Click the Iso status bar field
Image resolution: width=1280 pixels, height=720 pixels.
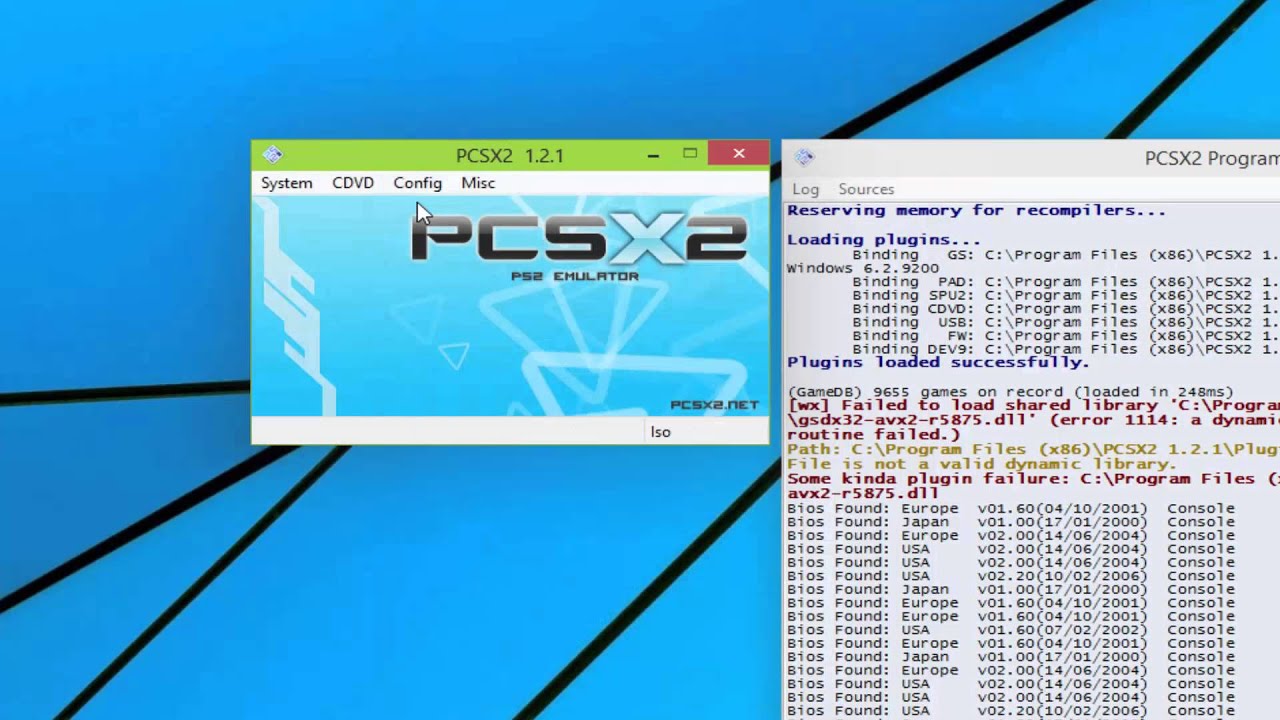click(707, 432)
